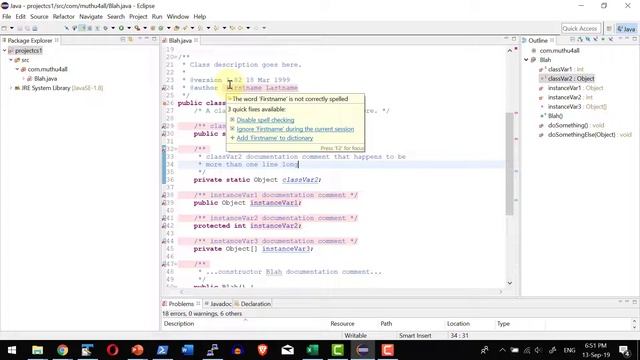Screen dimensions: 640x360
Task: Minimize the editor area
Action: 506,39
